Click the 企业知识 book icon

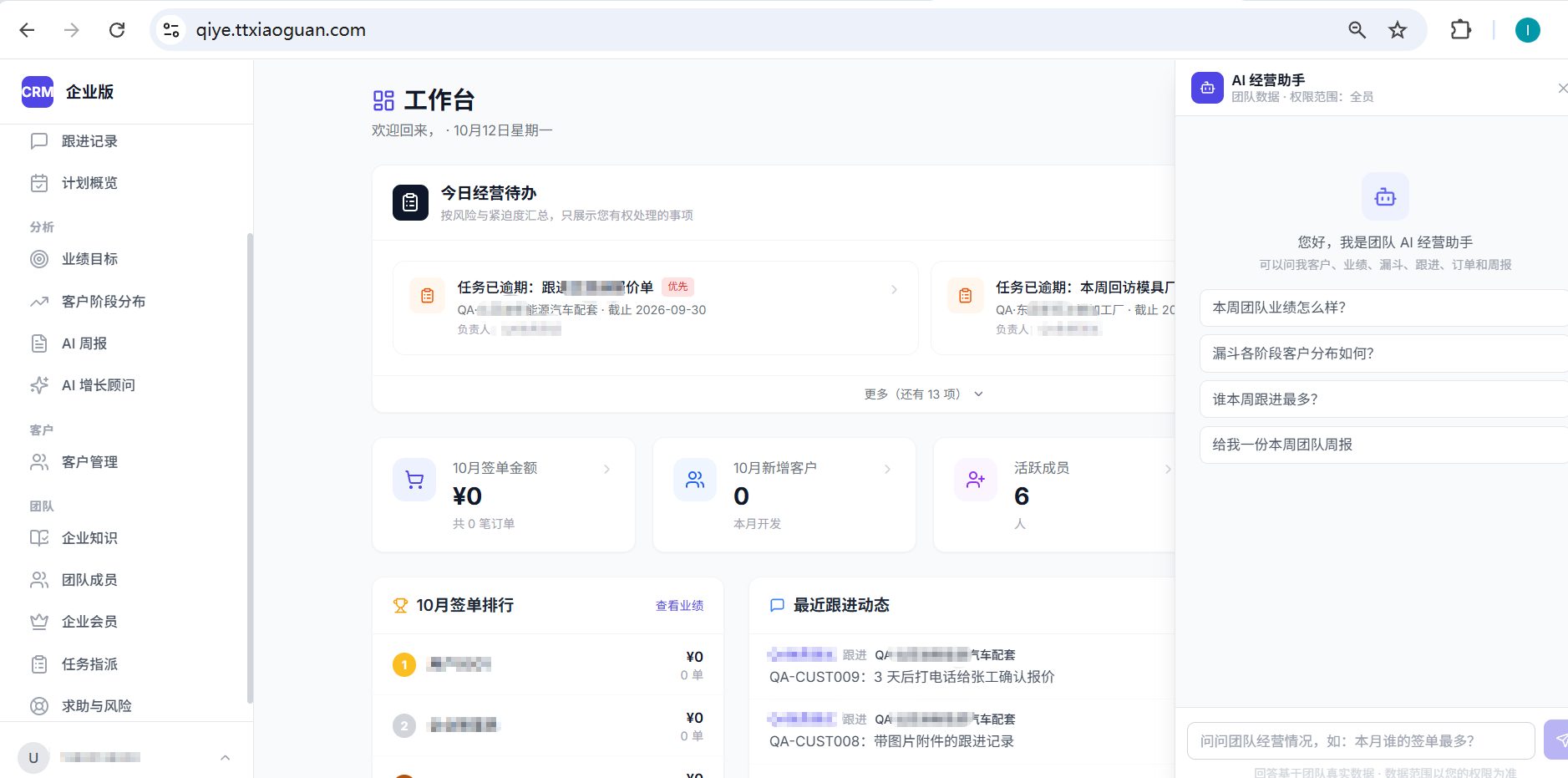click(x=39, y=538)
